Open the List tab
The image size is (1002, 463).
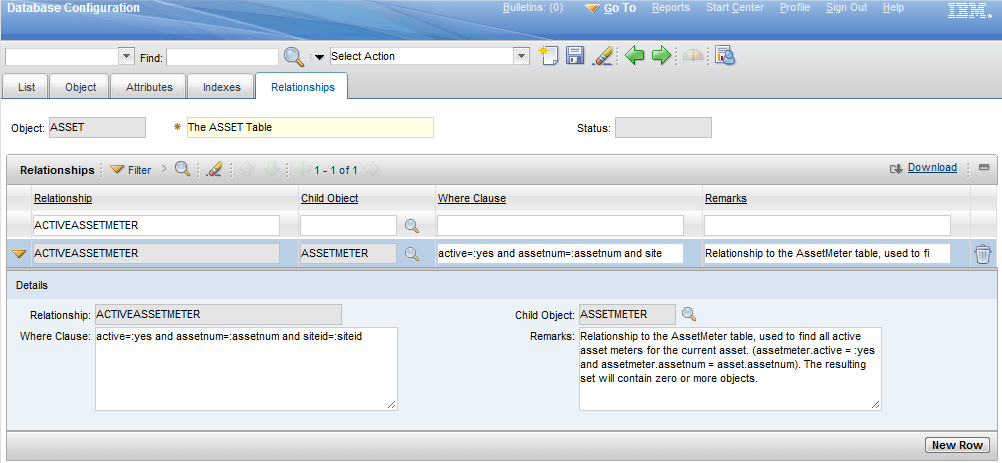click(26, 87)
